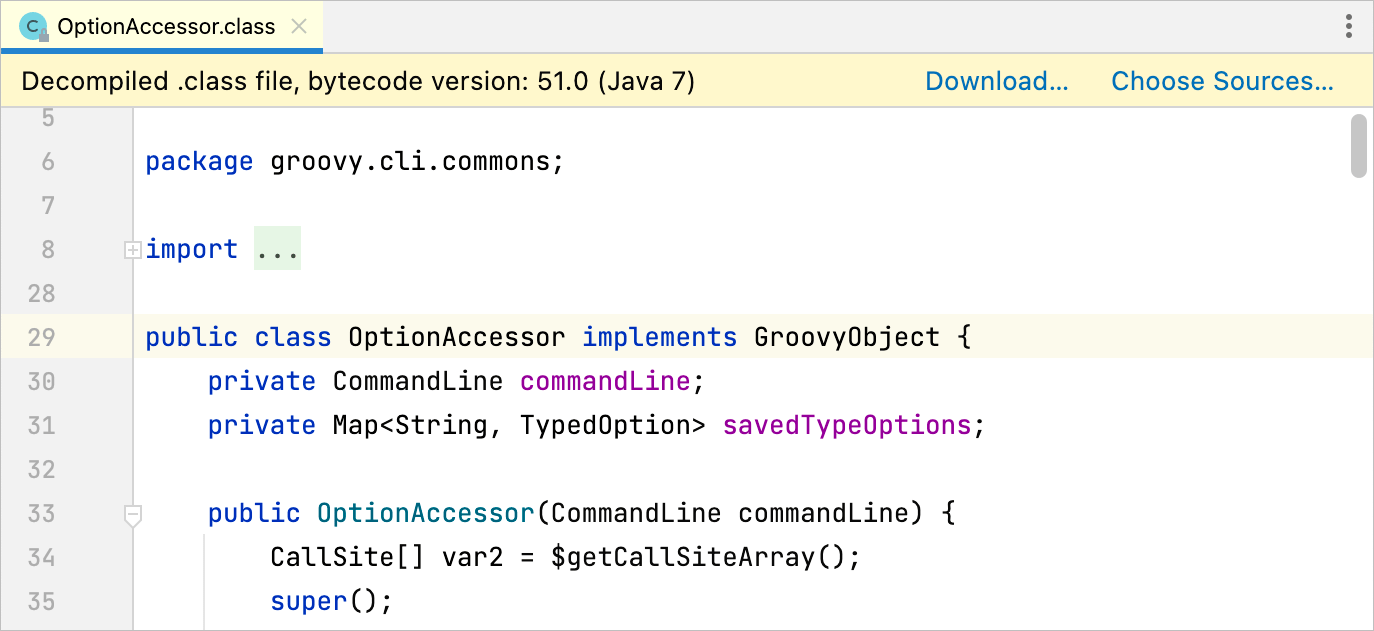Click the "..." placeholder to reveal hidden imports
This screenshot has height=631, width=1374.
click(x=277, y=249)
